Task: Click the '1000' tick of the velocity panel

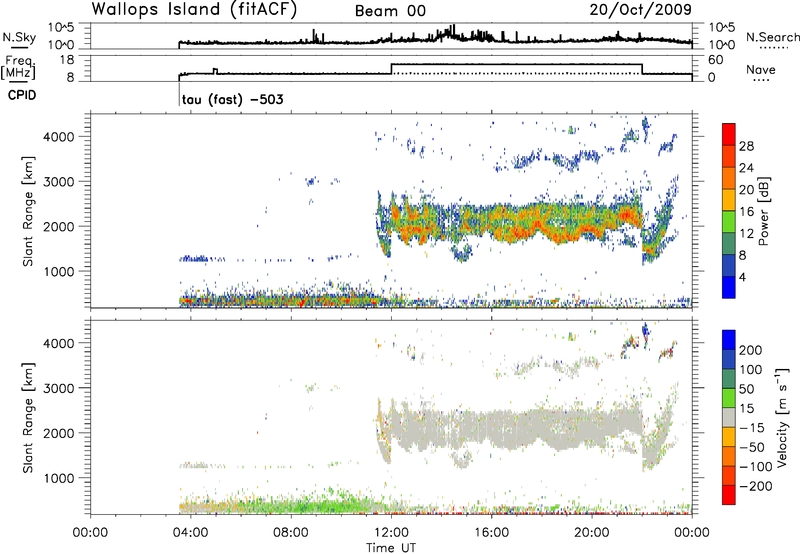Action: (x=59, y=478)
